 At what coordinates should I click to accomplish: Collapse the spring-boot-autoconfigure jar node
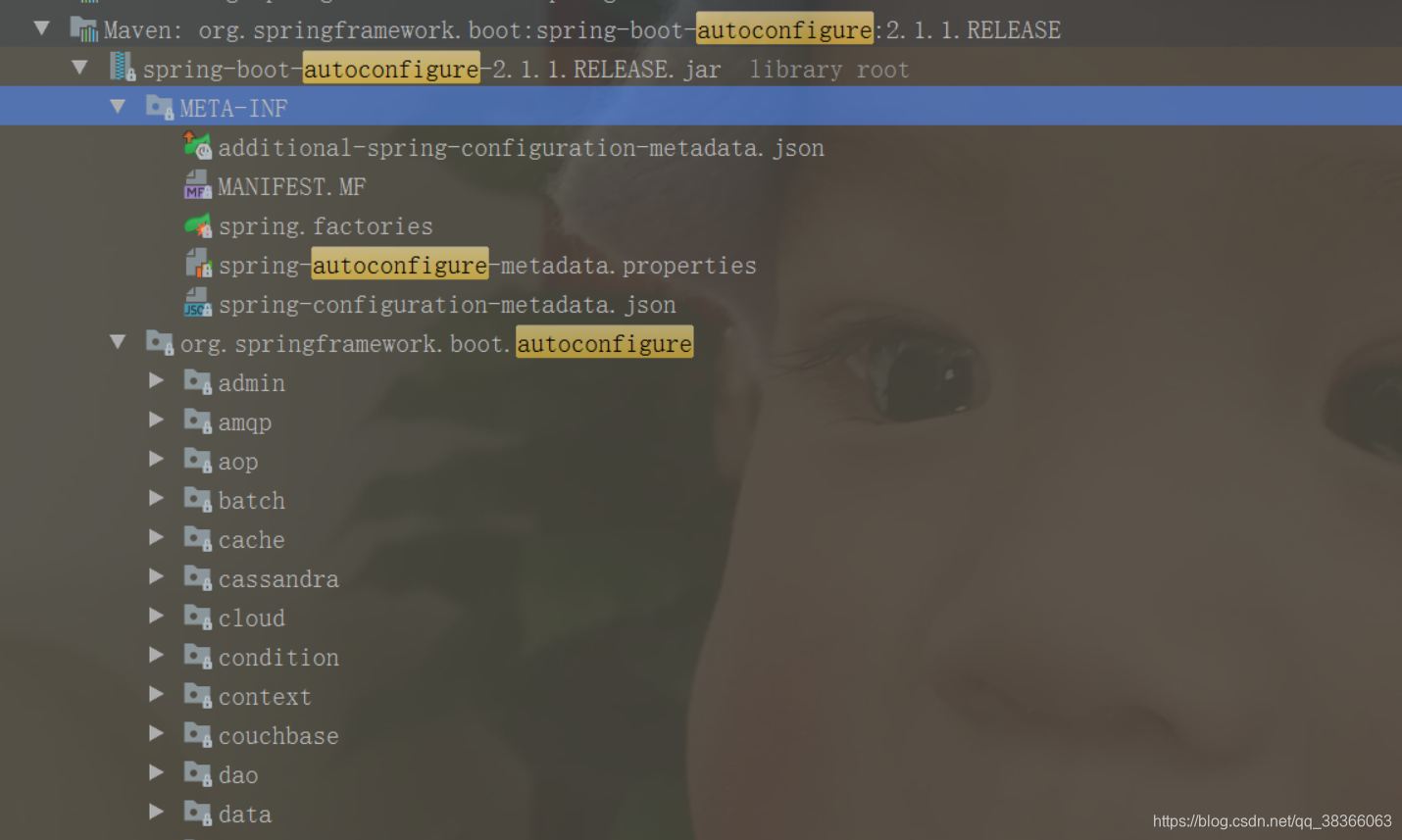click(x=80, y=68)
